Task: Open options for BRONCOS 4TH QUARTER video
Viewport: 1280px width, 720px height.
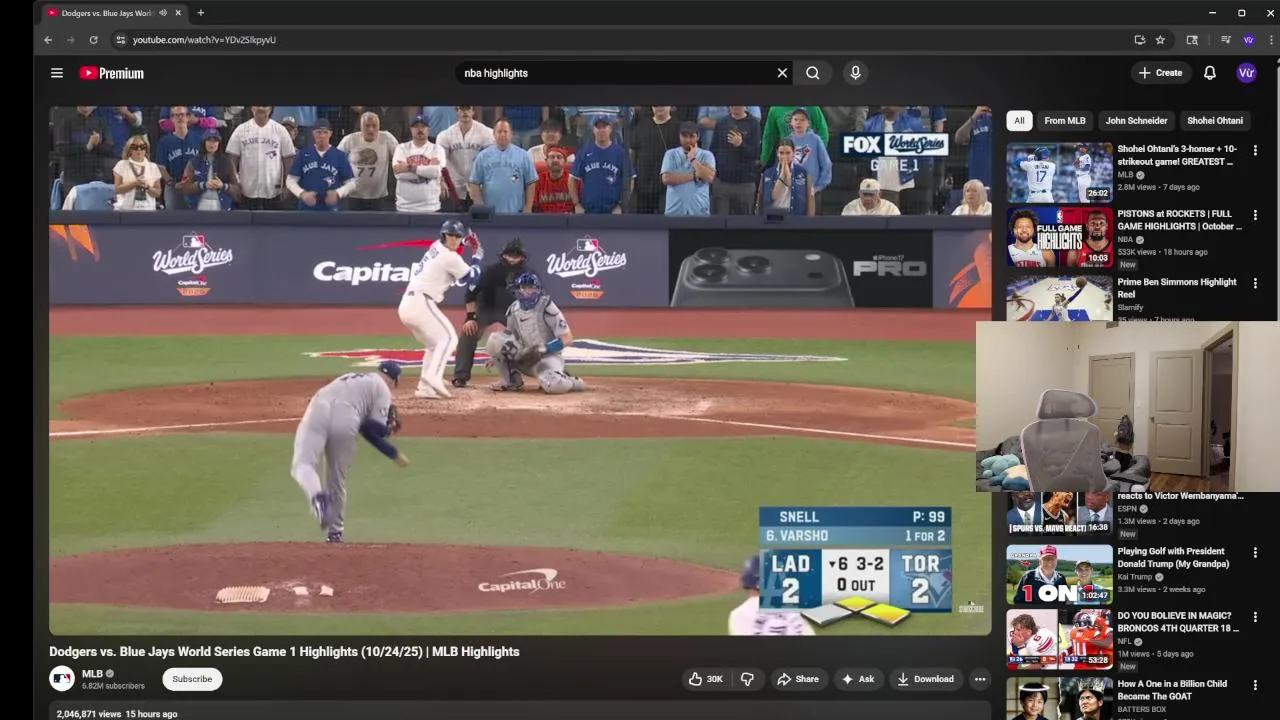Action: click(1255, 617)
